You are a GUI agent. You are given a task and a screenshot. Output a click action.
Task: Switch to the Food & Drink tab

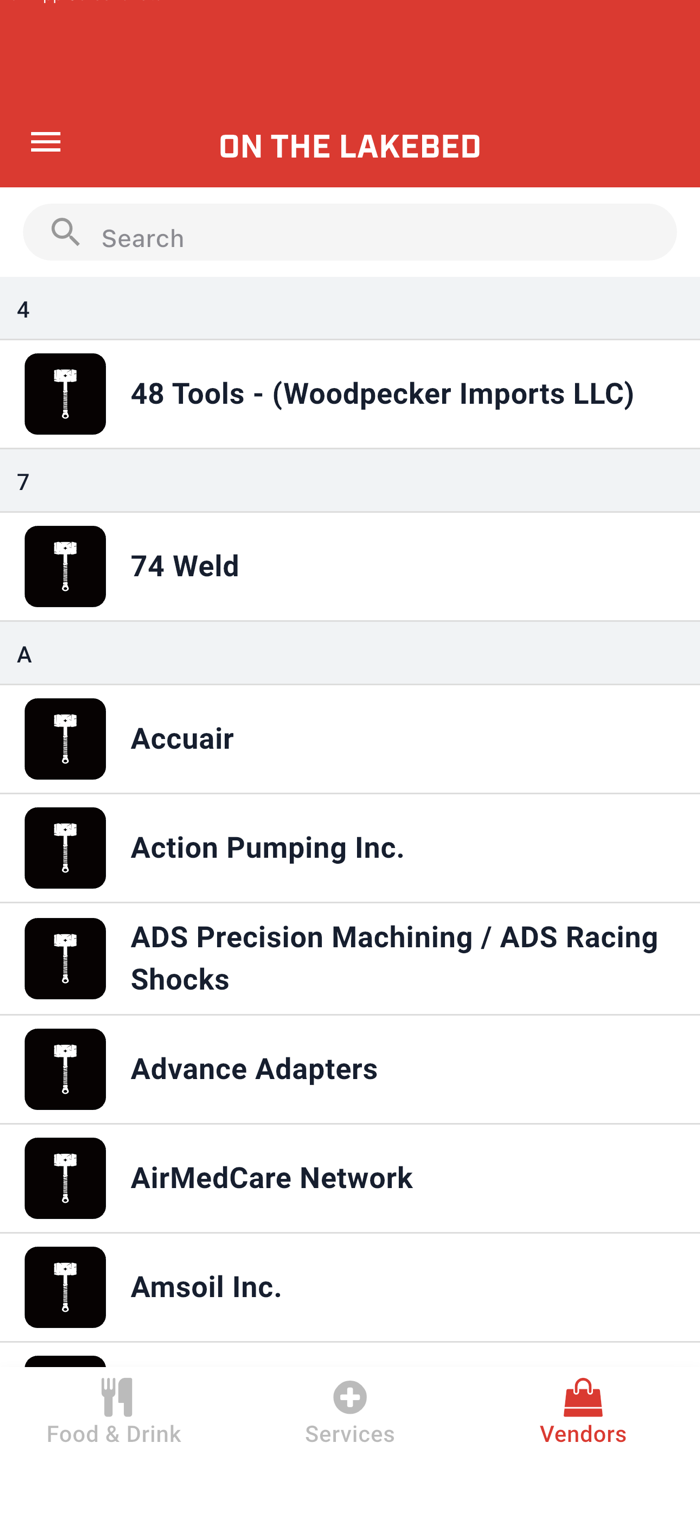point(114,1434)
